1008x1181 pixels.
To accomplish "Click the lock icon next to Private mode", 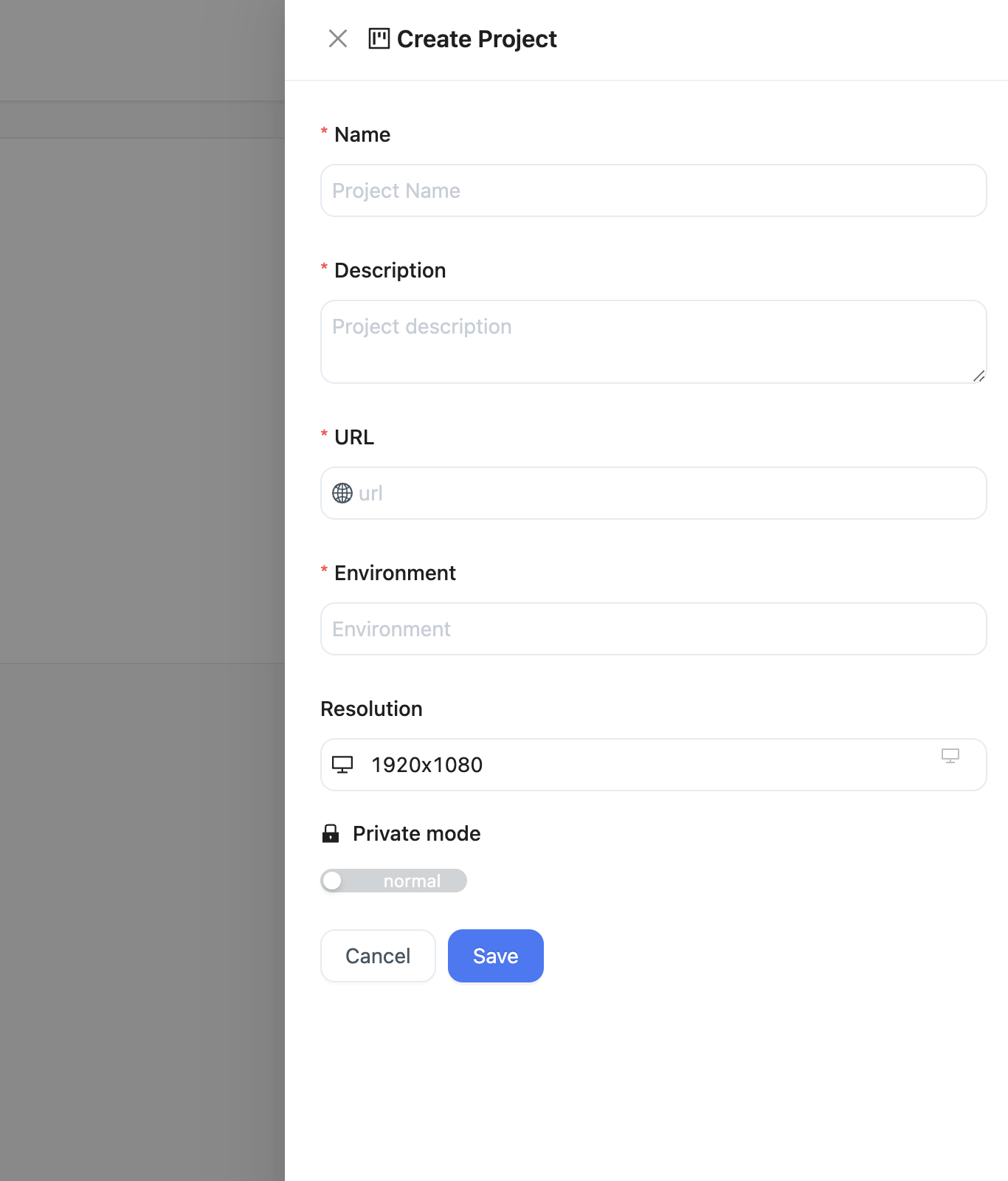I will point(331,833).
